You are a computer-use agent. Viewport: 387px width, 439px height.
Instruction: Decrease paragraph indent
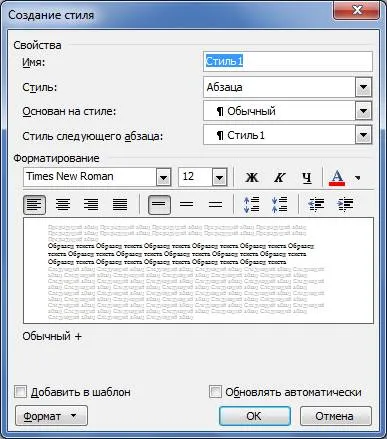316,204
